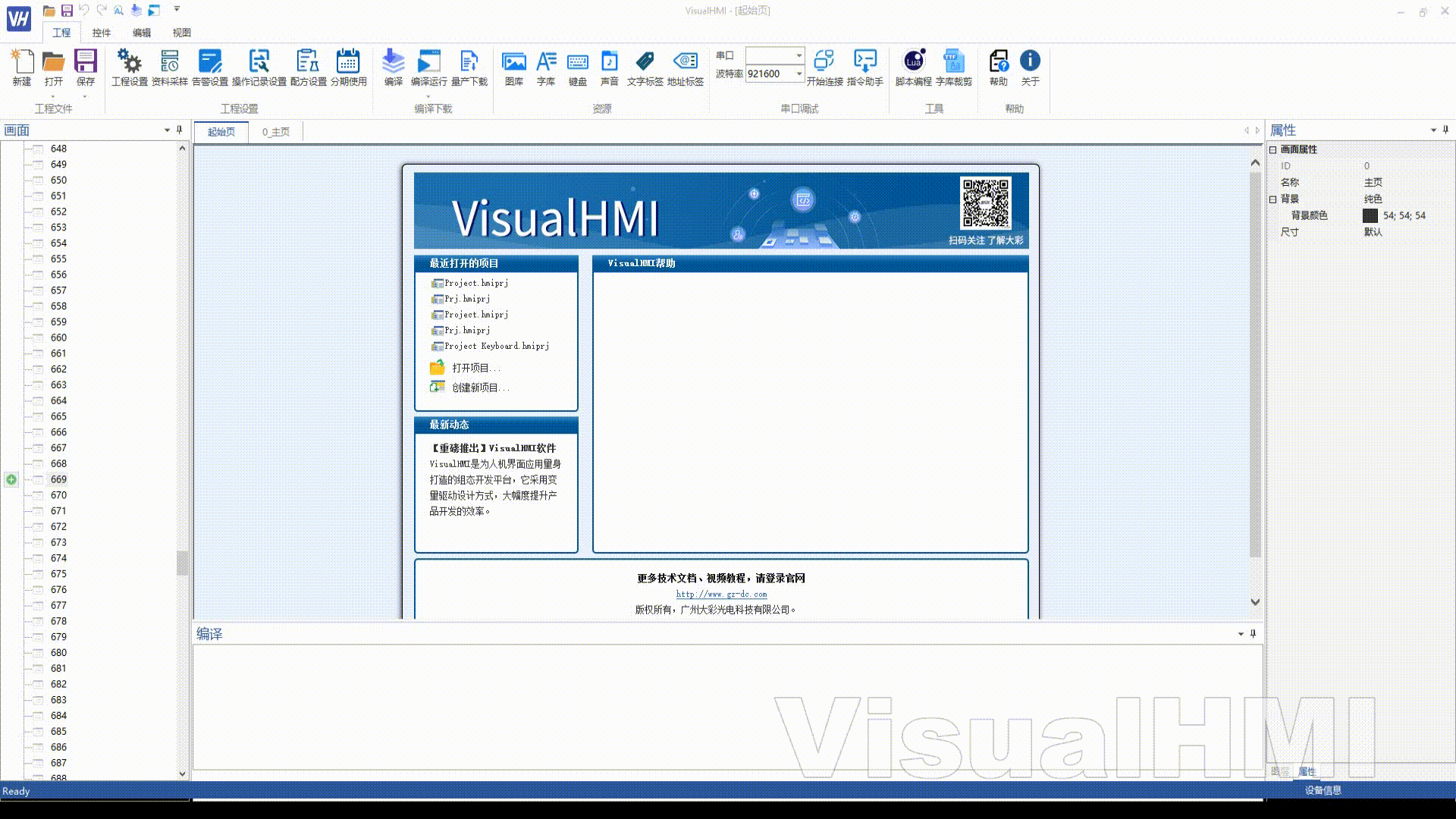The height and width of the screenshot is (819, 1456).
Task: Click the 波特率 input field
Action: [x=770, y=74]
